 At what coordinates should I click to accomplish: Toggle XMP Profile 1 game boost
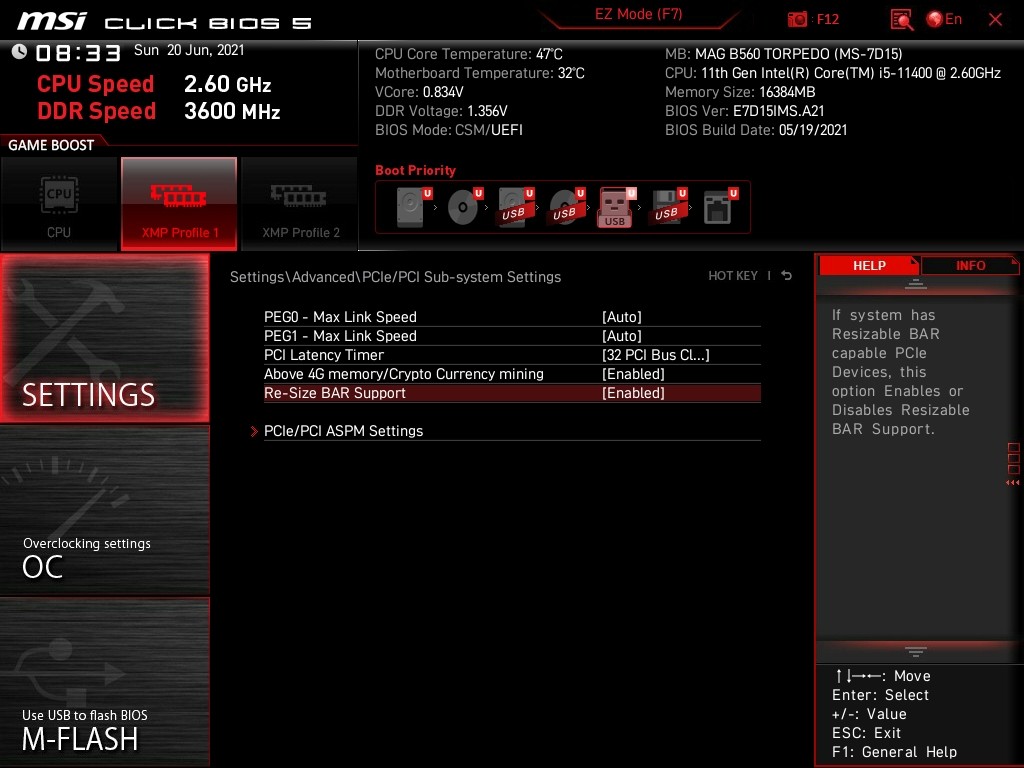(179, 204)
